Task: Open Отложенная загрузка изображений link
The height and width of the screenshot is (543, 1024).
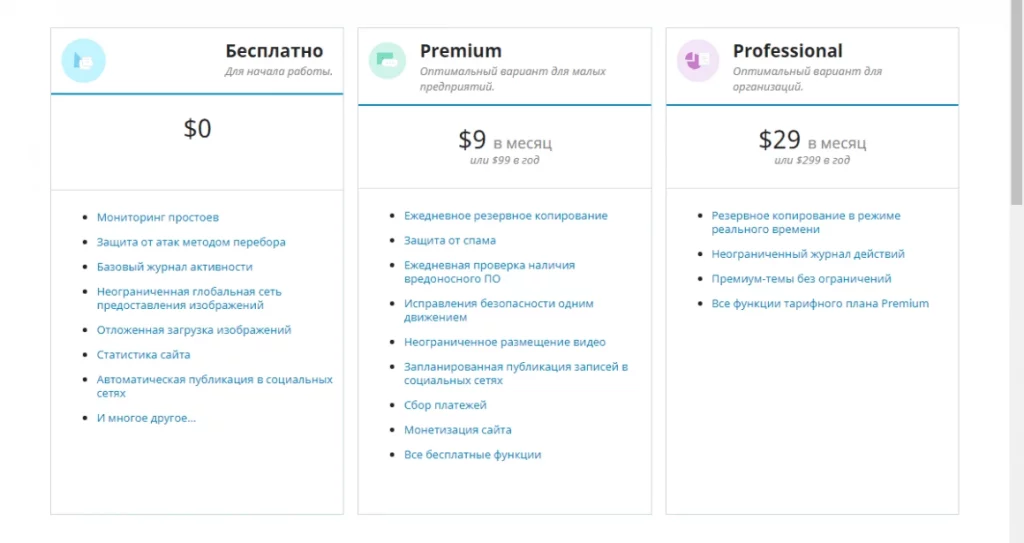Action: point(194,330)
